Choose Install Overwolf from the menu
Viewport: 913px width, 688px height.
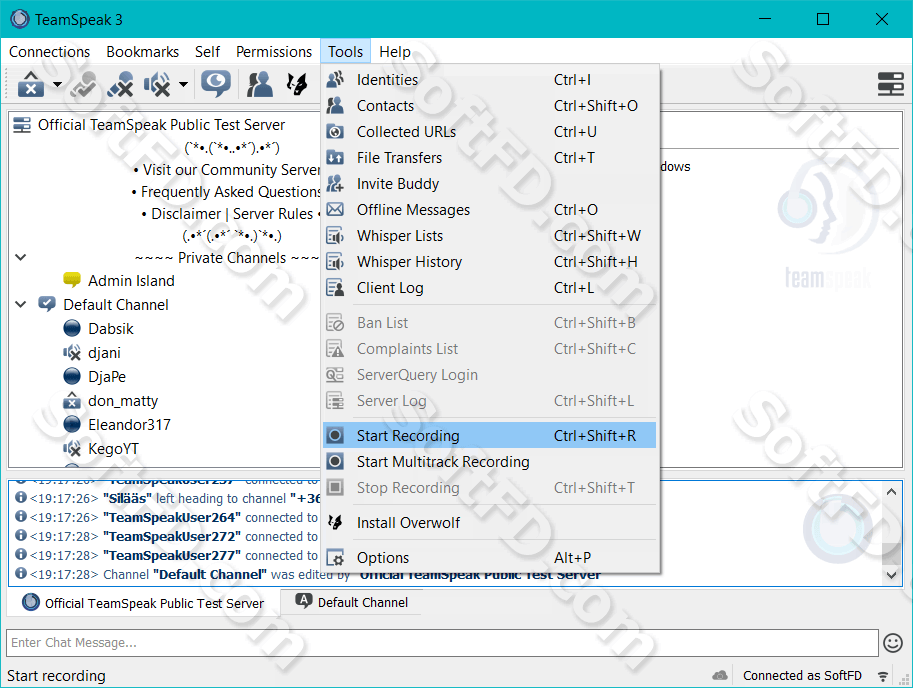(x=490, y=523)
